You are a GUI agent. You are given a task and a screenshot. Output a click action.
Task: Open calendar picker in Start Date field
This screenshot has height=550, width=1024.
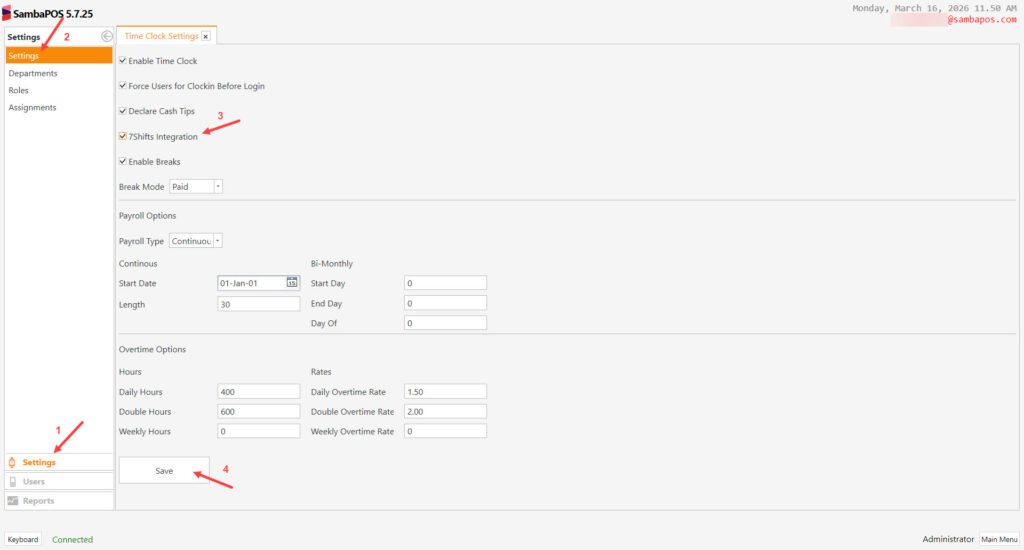[292, 283]
